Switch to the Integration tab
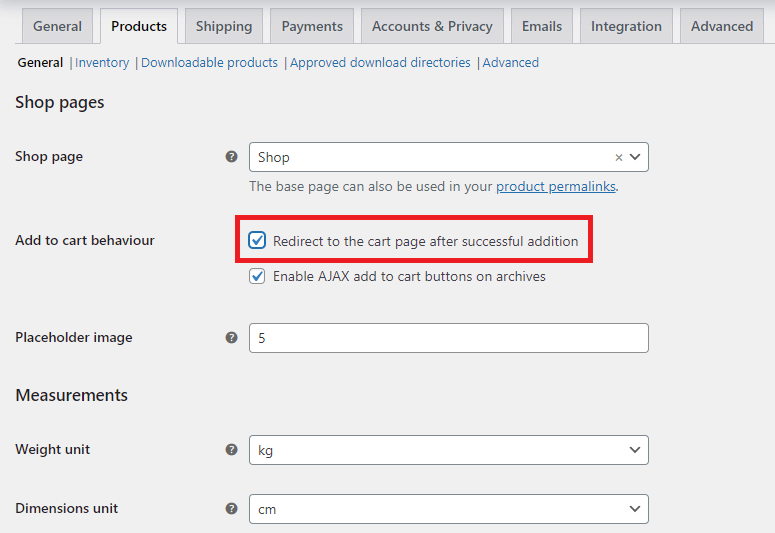Screen dimensions: 775x533 [626, 26]
